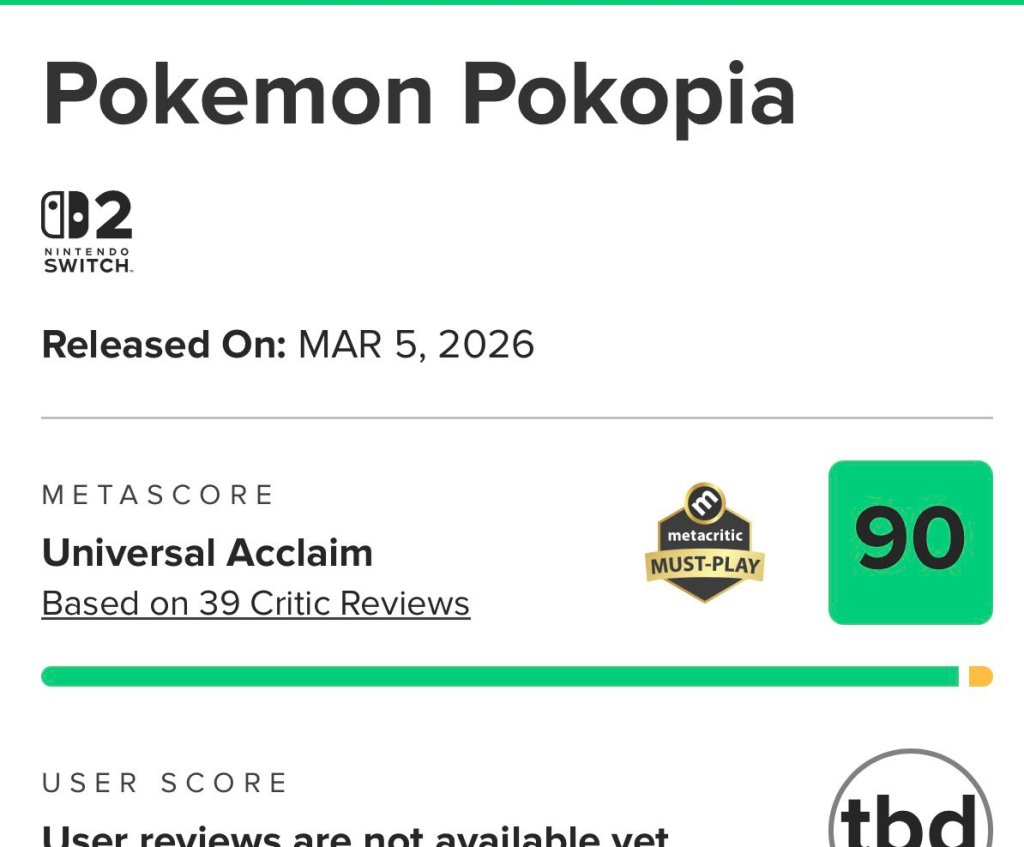Select the USER SCORE section heading

click(165, 783)
